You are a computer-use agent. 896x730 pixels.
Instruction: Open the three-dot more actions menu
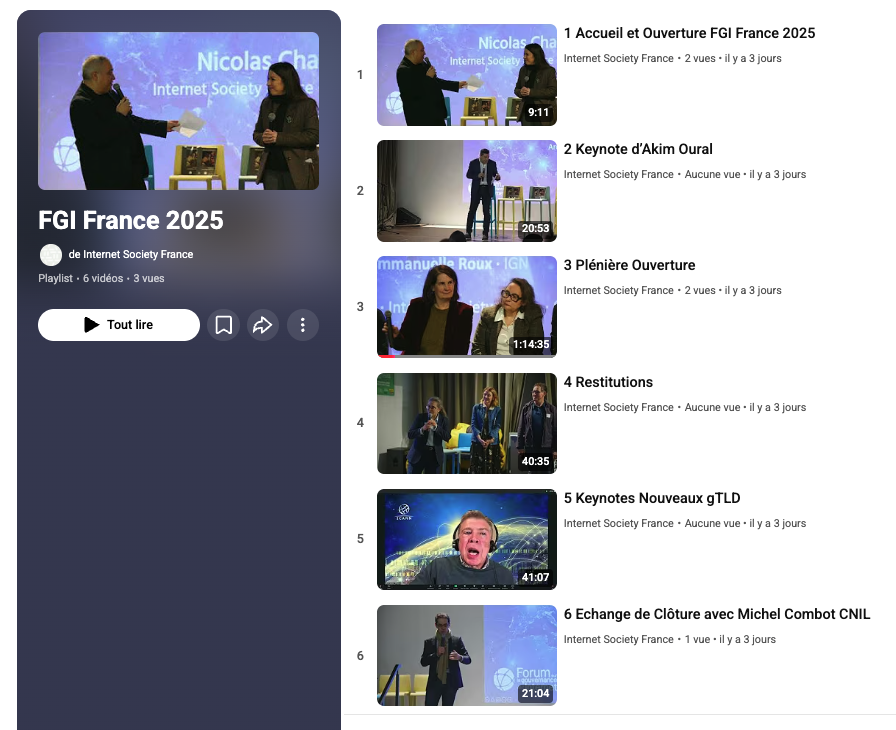(x=303, y=325)
